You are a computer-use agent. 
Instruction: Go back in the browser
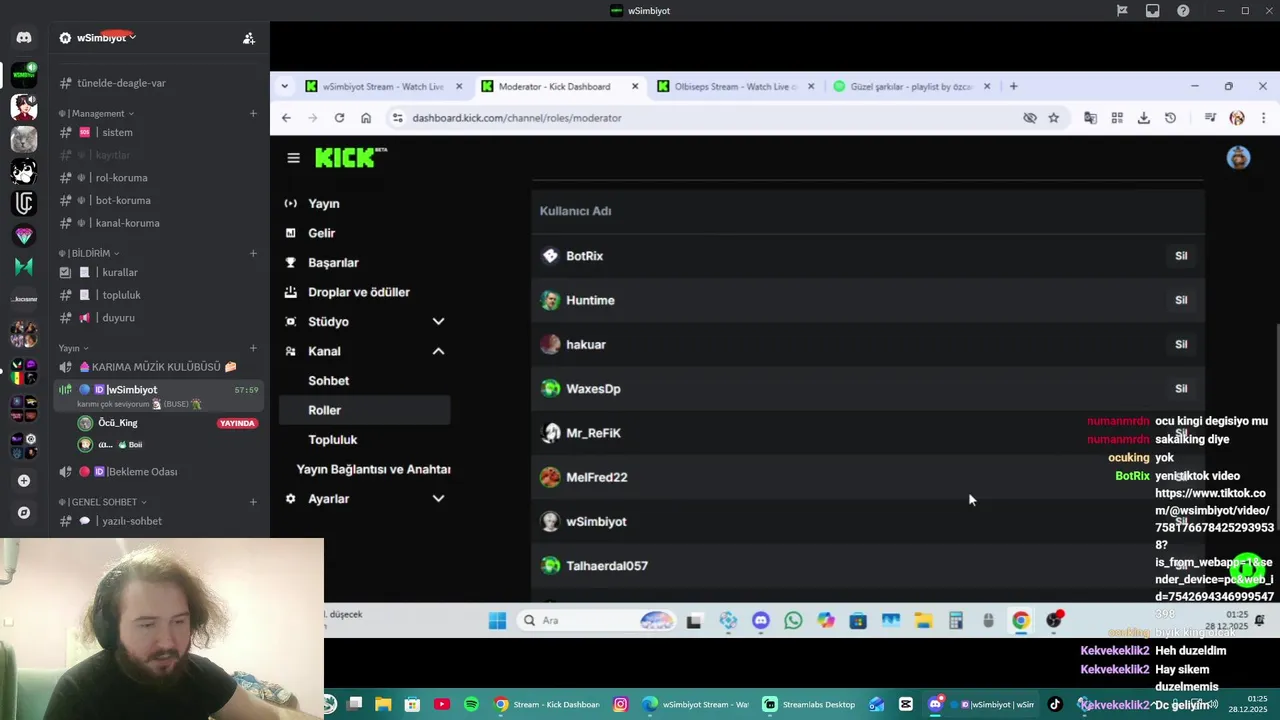[x=286, y=118]
